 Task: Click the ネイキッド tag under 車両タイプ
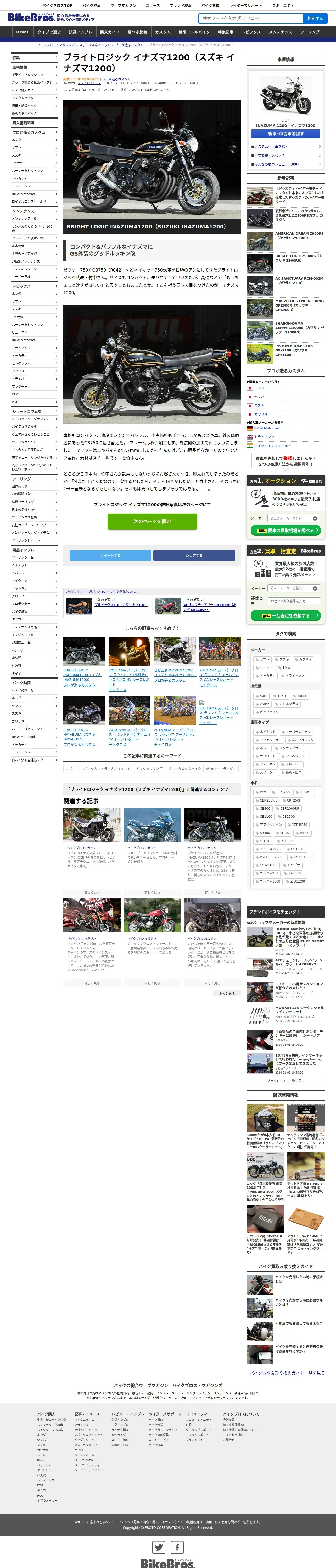pyautogui.click(x=266, y=732)
